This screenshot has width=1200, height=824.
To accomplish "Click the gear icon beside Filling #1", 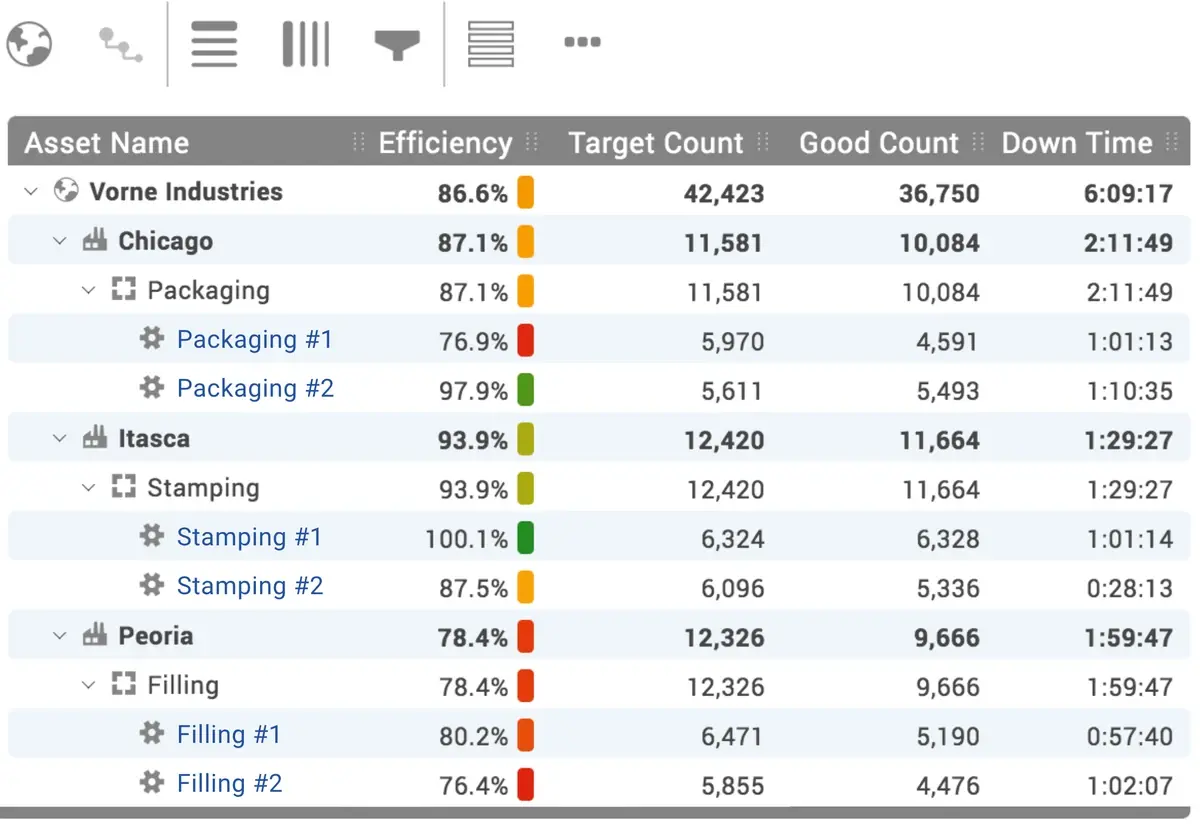I will pyautogui.click(x=152, y=733).
